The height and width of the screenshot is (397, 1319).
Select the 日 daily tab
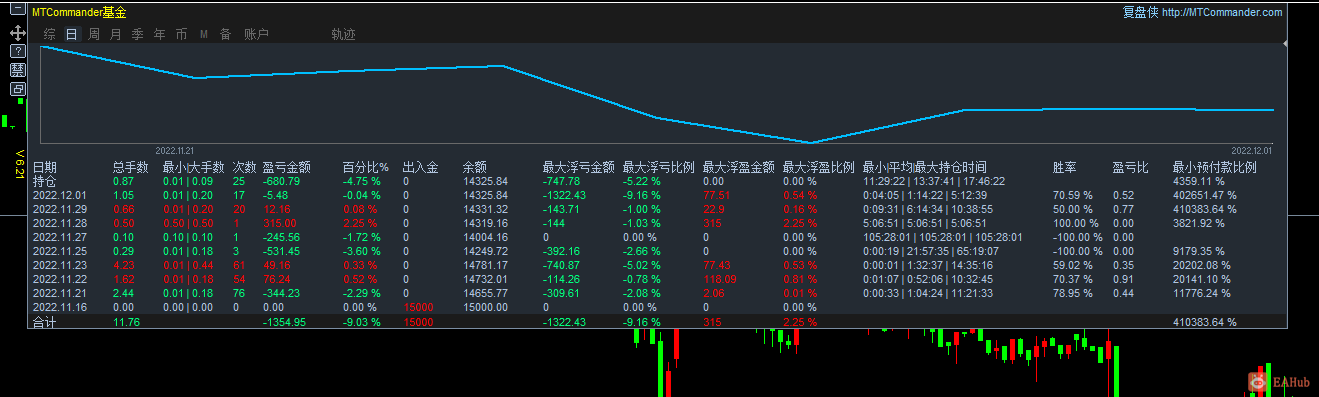click(72, 34)
